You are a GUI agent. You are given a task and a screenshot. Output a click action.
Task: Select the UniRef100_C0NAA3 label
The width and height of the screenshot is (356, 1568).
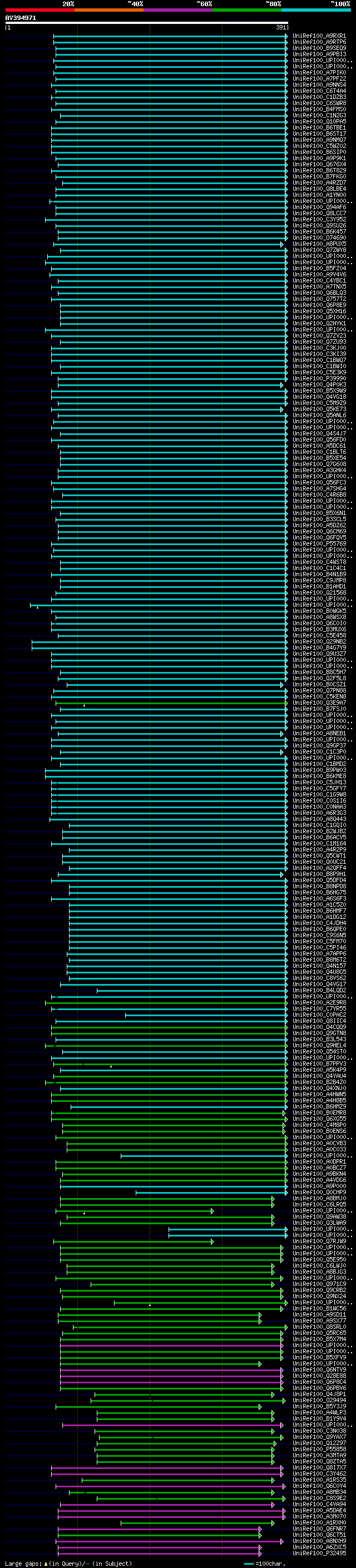click(x=319, y=807)
